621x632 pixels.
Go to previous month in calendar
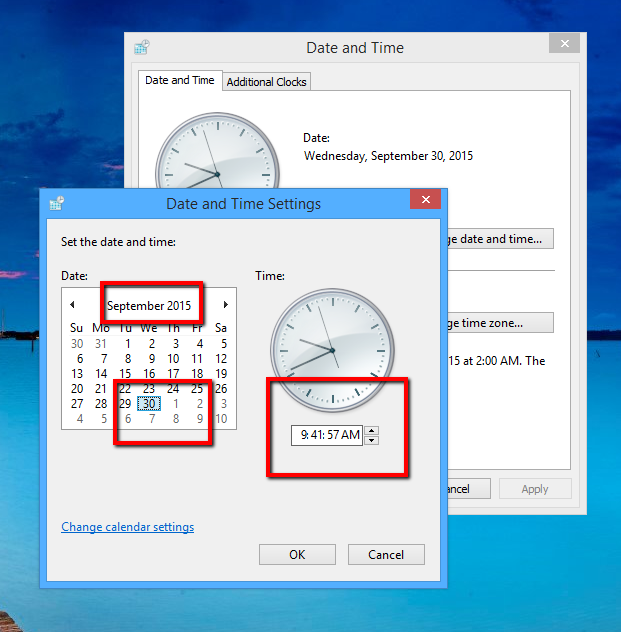point(73,305)
